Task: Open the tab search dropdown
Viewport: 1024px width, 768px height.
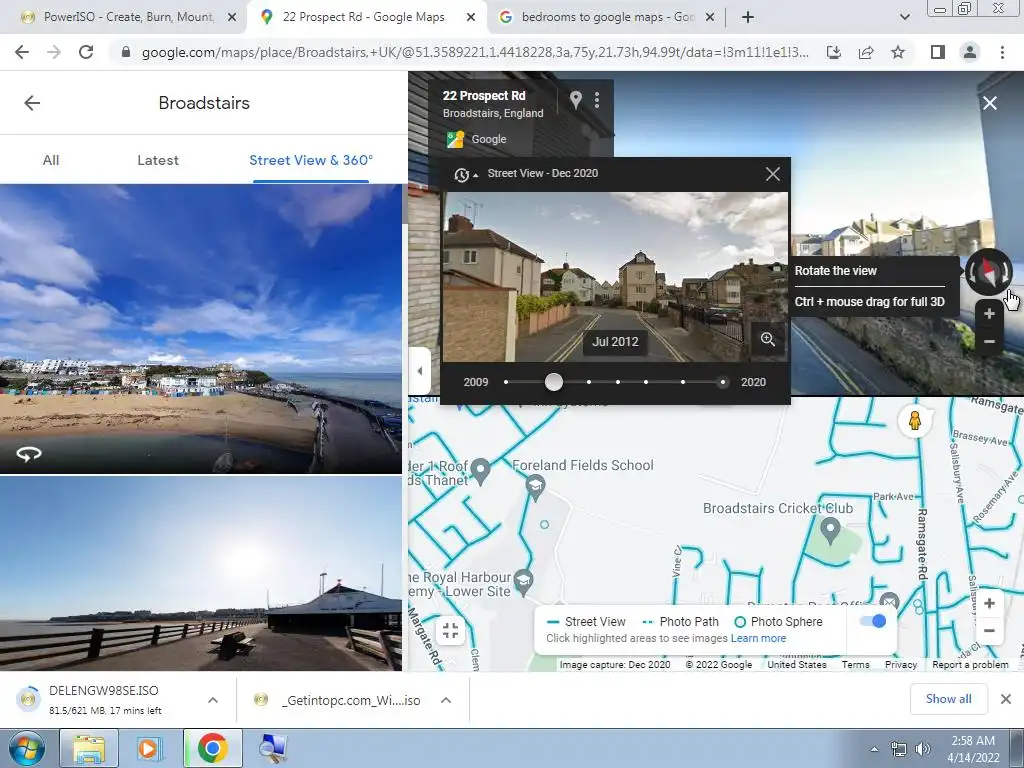Action: (904, 18)
